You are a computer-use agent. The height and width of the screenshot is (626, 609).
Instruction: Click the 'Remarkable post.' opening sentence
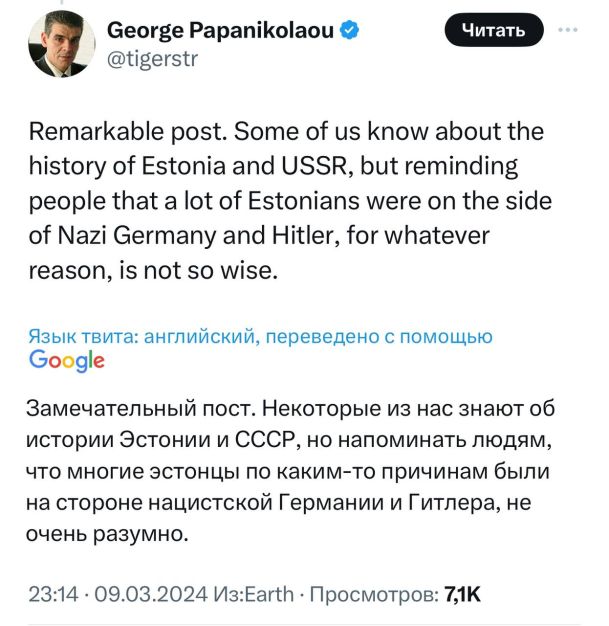110,132
